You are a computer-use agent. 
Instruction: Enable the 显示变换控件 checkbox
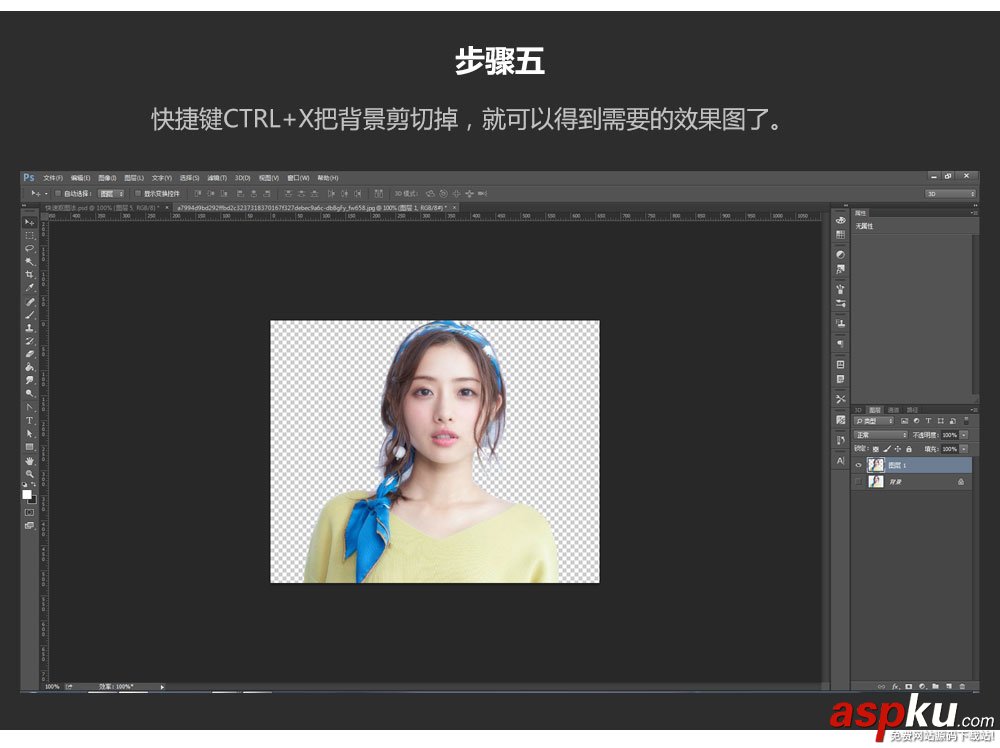(137, 193)
